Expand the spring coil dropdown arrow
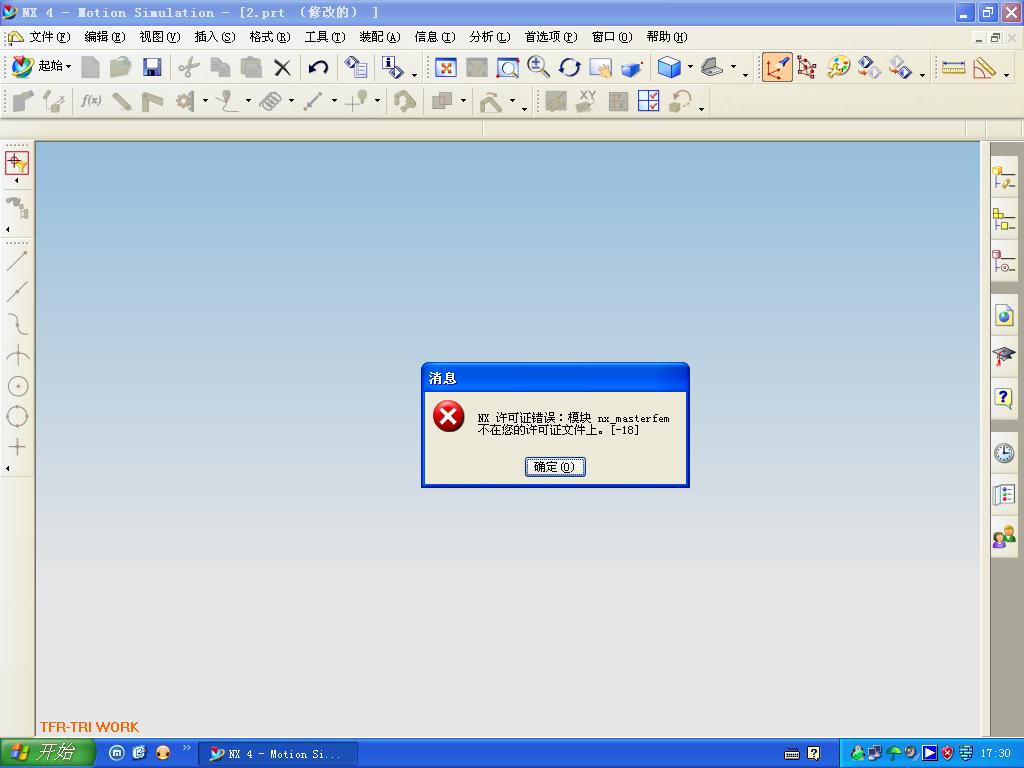This screenshot has width=1024, height=768. click(291, 101)
